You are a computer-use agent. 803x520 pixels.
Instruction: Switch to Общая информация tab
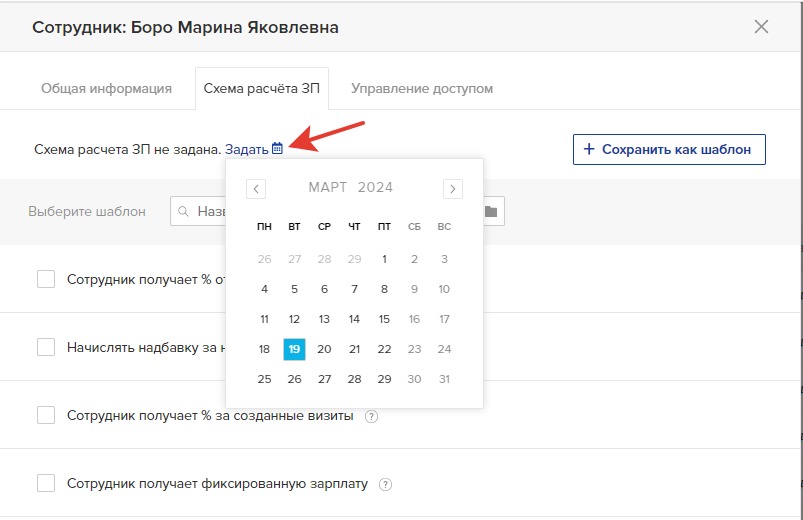click(106, 89)
